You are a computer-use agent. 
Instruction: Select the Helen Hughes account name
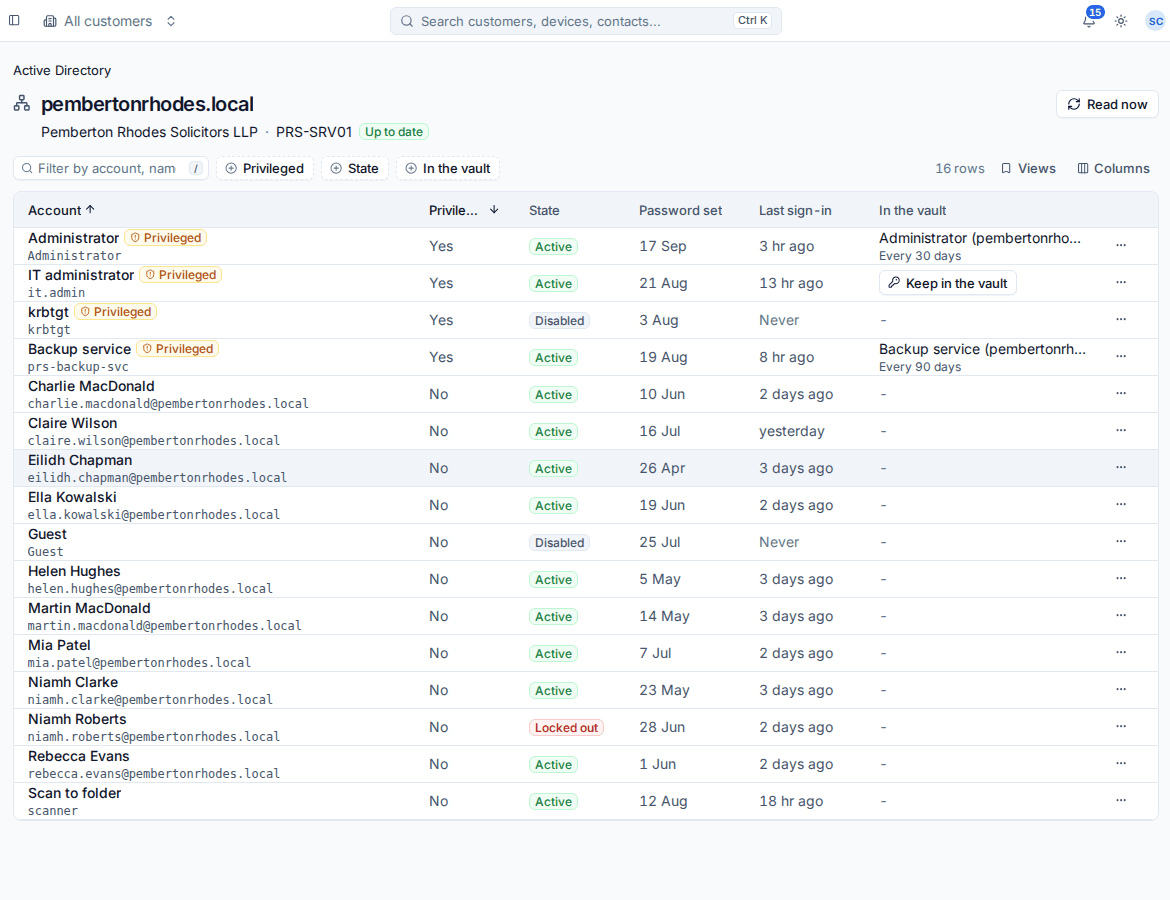click(74, 571)
